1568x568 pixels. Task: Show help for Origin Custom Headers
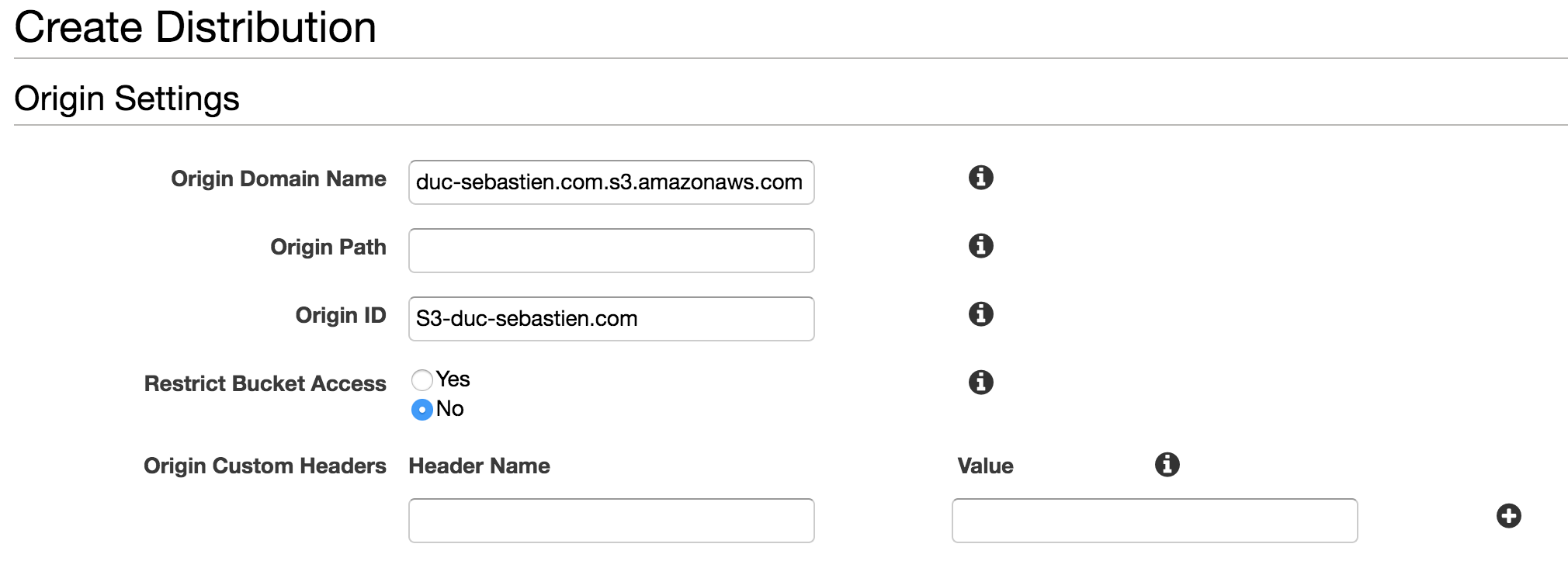point(1167,465)
